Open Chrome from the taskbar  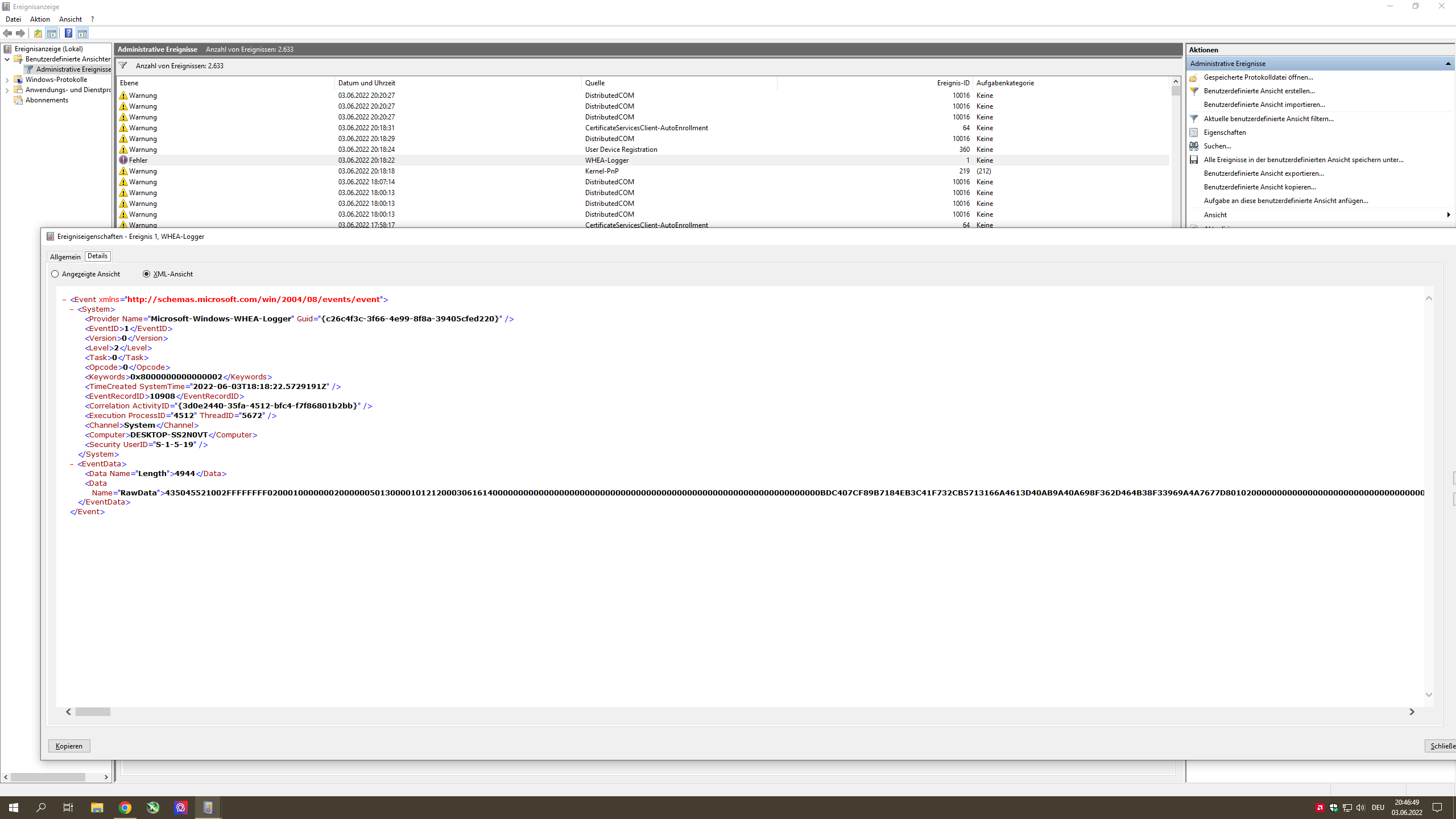tap(125, 807)
